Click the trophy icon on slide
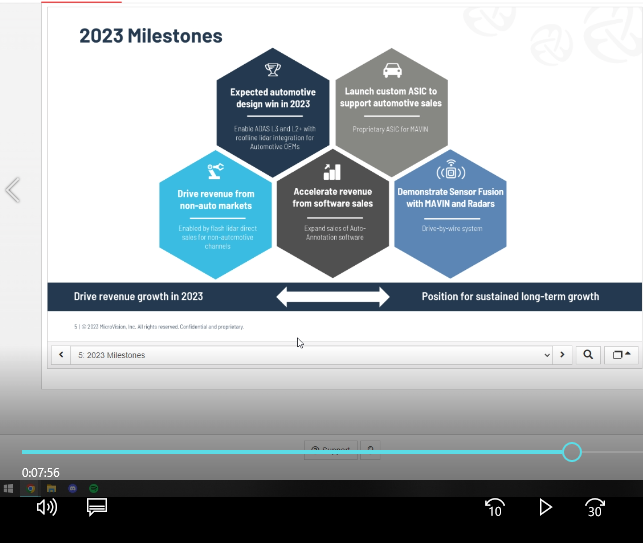643x543 pixels. click(273, 69)
